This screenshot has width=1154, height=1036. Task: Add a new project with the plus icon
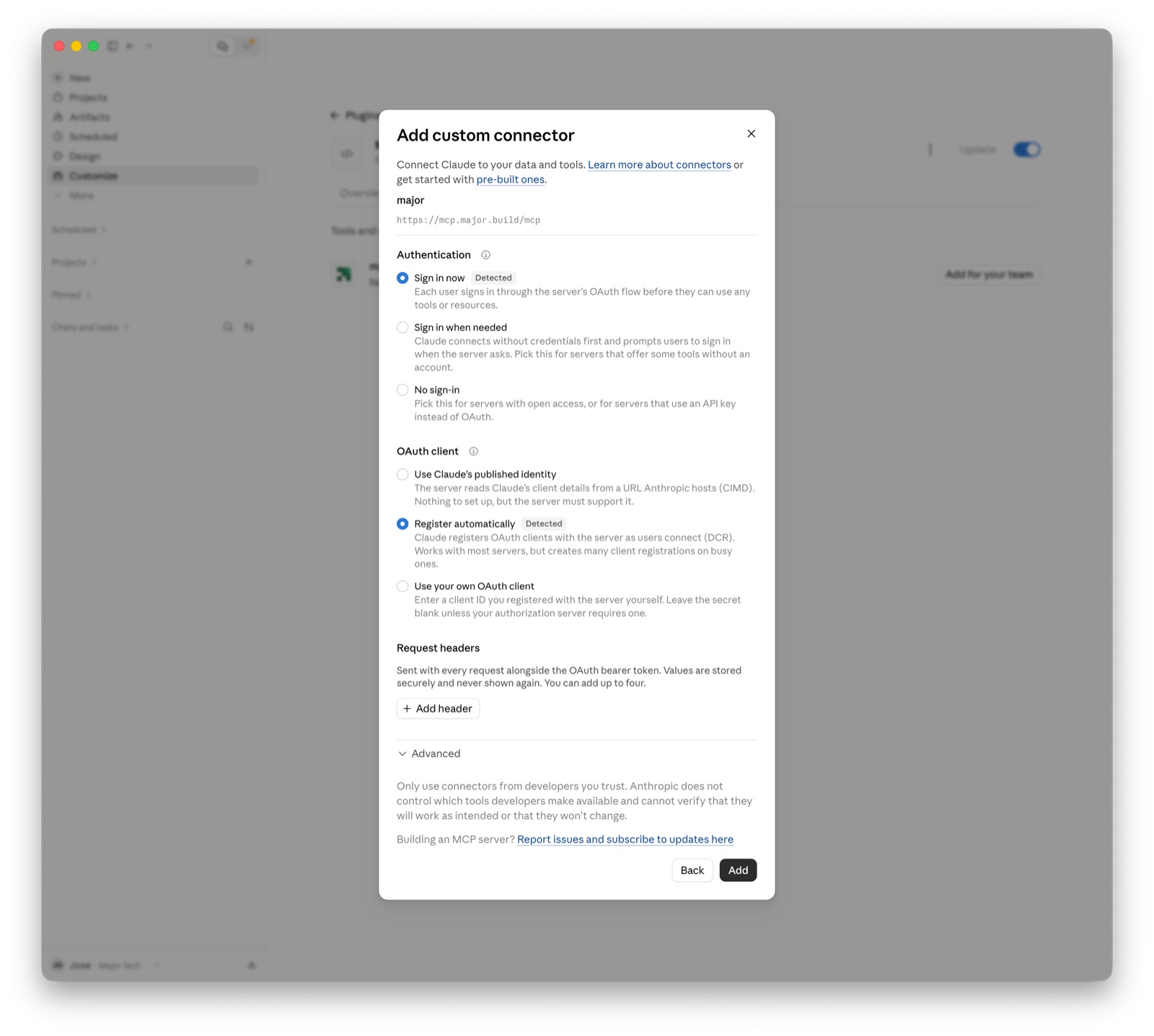pos(249,262)
